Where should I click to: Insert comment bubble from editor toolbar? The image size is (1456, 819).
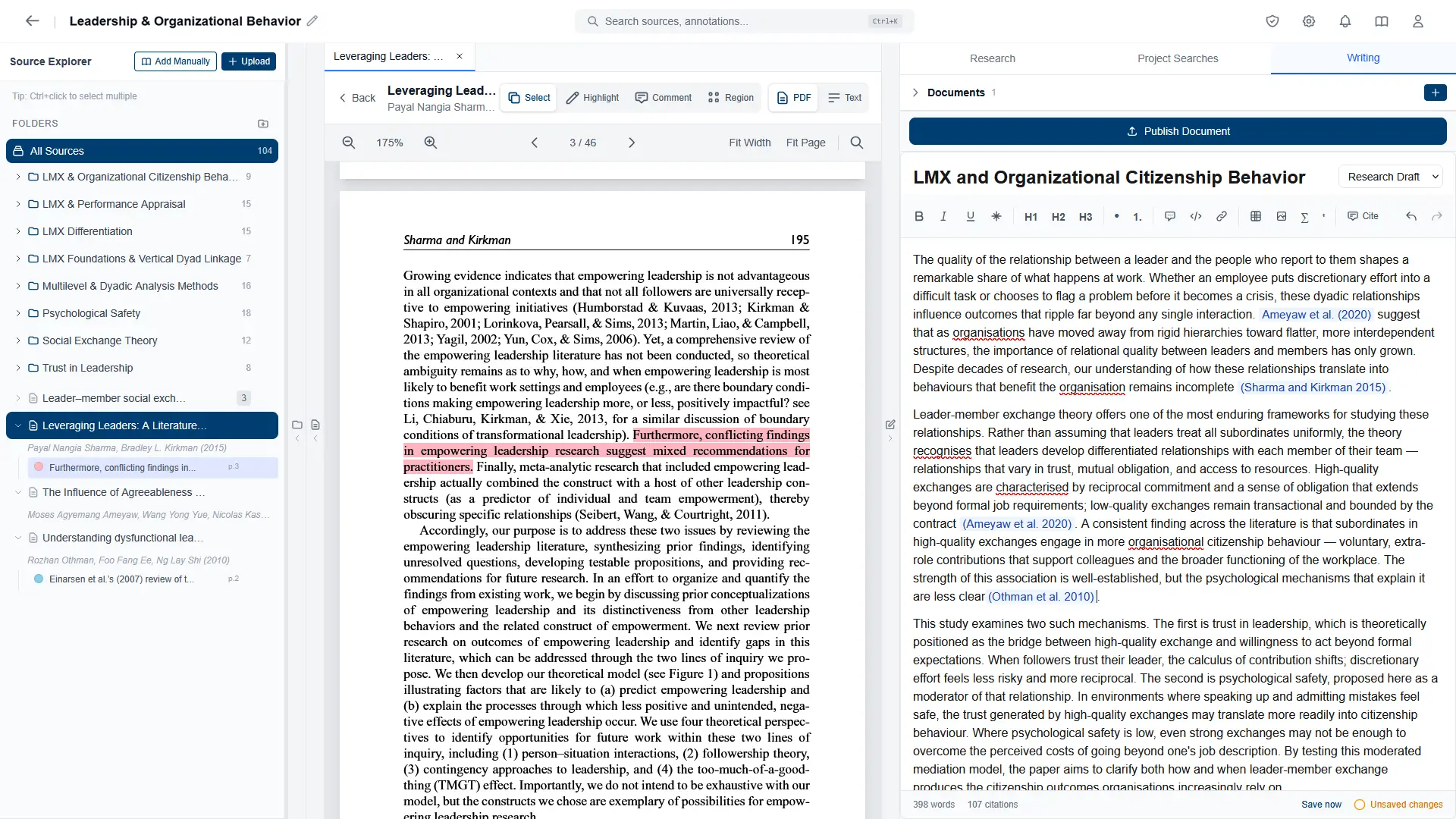pos(1170,216)
